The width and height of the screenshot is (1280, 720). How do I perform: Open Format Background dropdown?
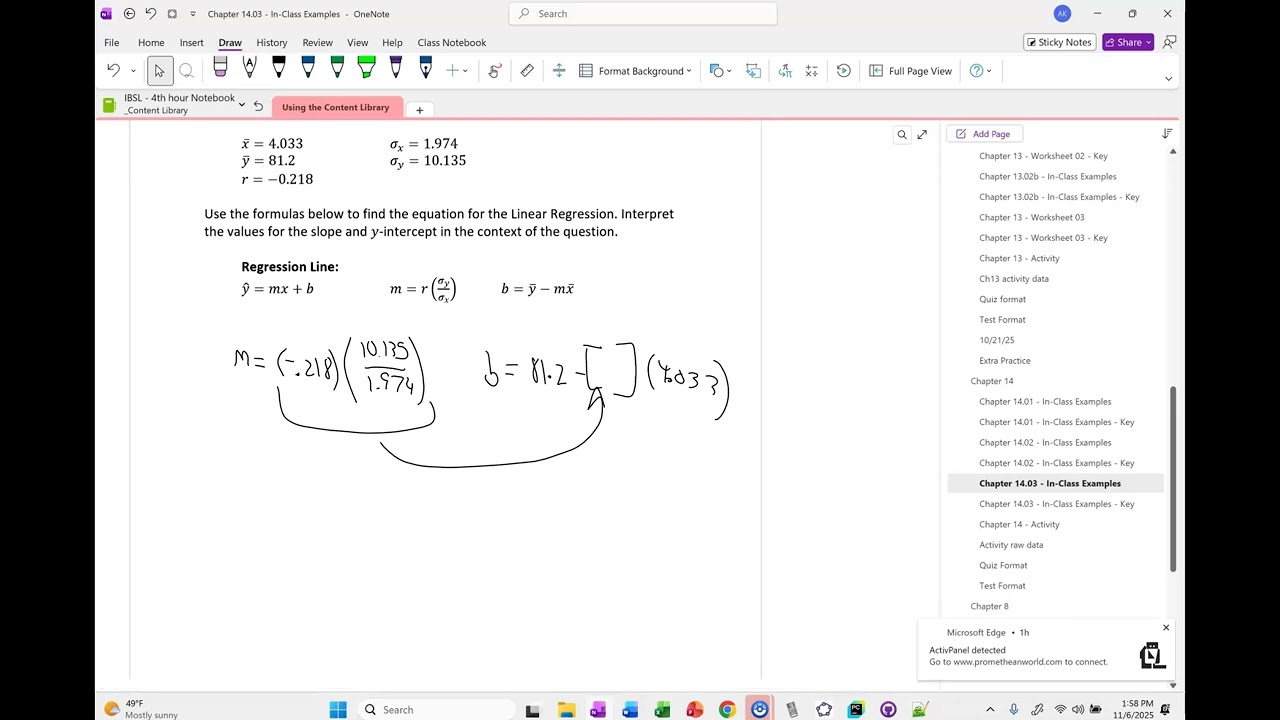coord(636,71)
